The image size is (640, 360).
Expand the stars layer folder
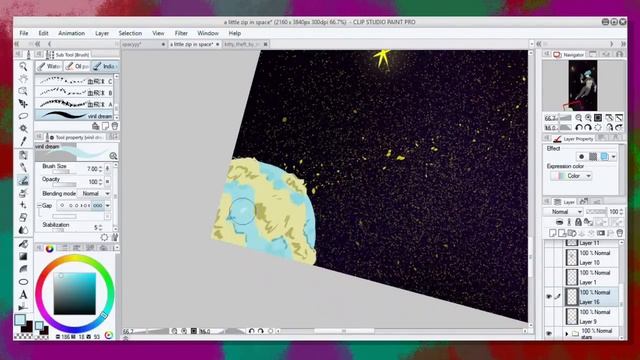[x=567, y=333]
